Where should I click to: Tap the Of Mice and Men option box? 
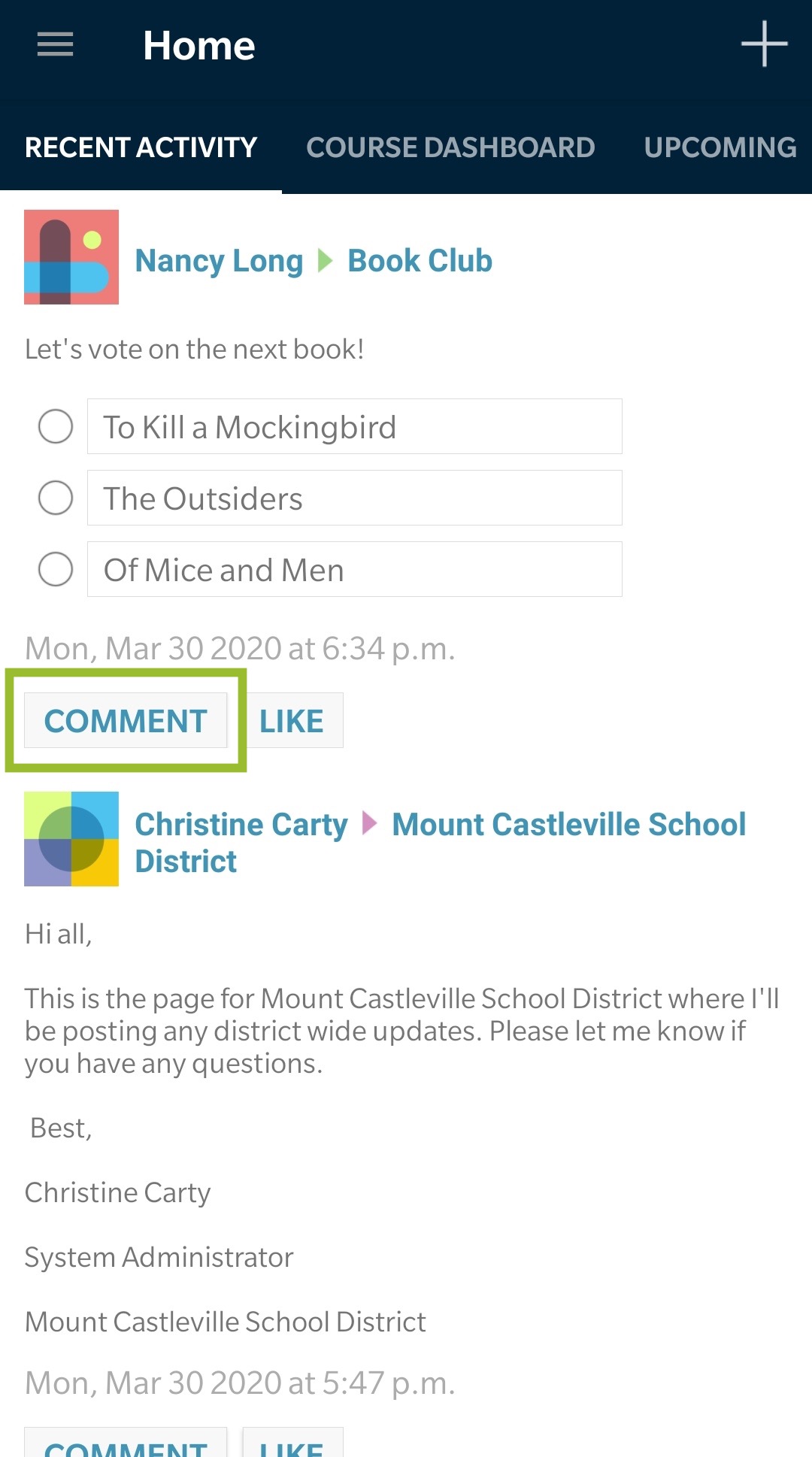(x=354, y=569)
